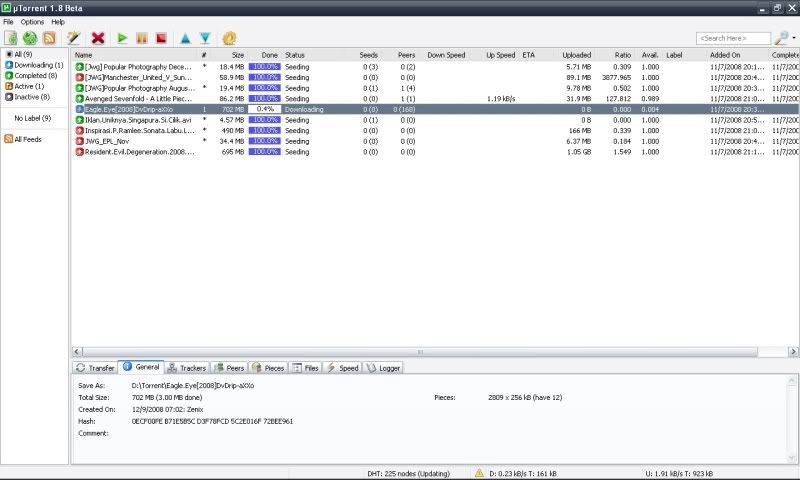Viewport: 800px width, 480px height.
Task: Click the yellow warning icon in status bar
Action: [x=479, y=473]
